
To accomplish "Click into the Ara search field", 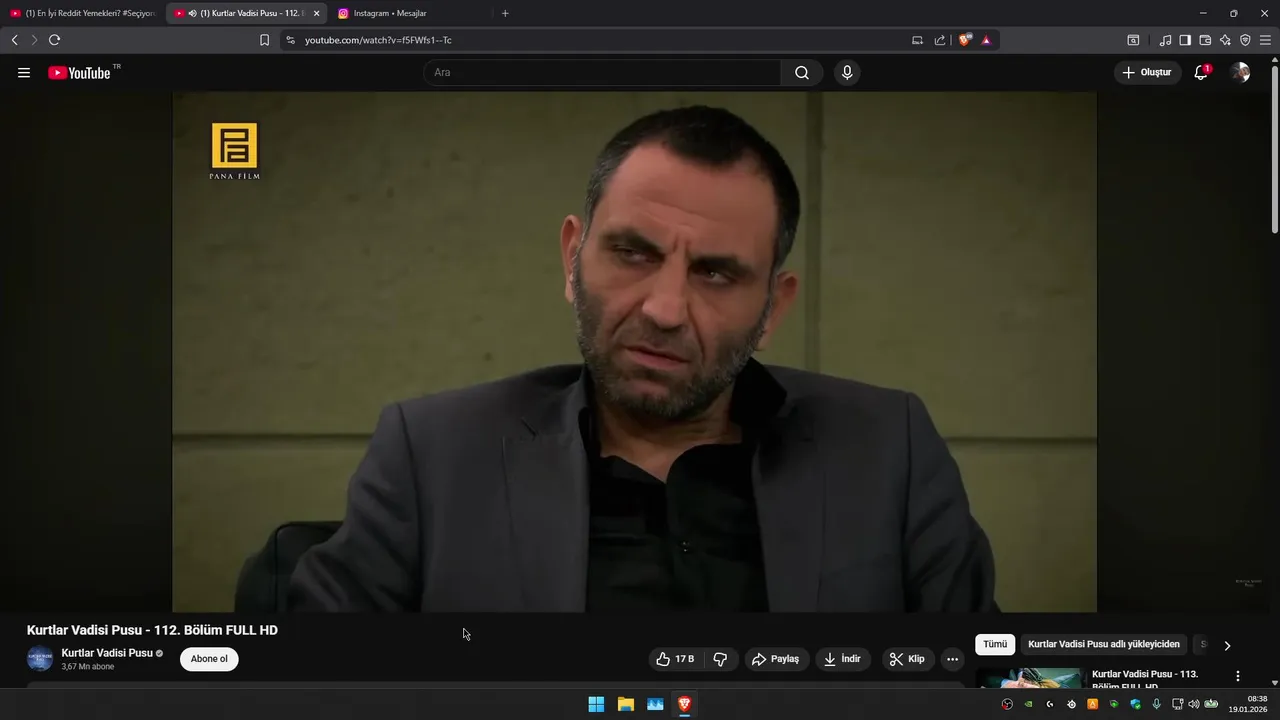I will [x=602, y=73].
